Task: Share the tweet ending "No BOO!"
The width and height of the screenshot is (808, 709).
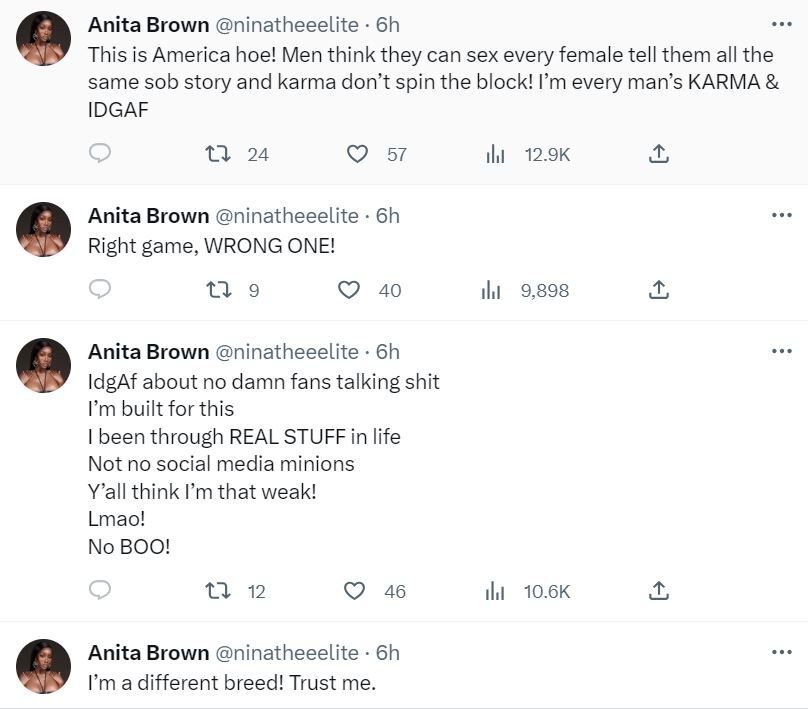Action: (658, 591)
